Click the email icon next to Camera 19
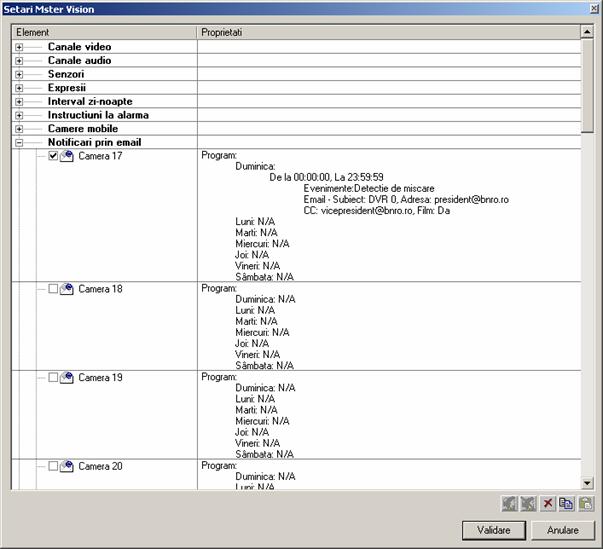 pyautogui.click(x=67, y=378)
